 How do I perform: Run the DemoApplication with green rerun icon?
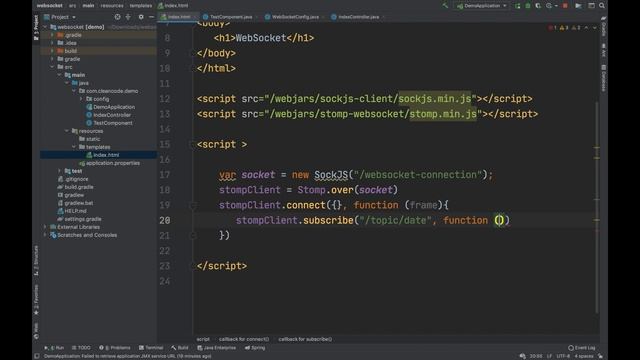[518, 6]
